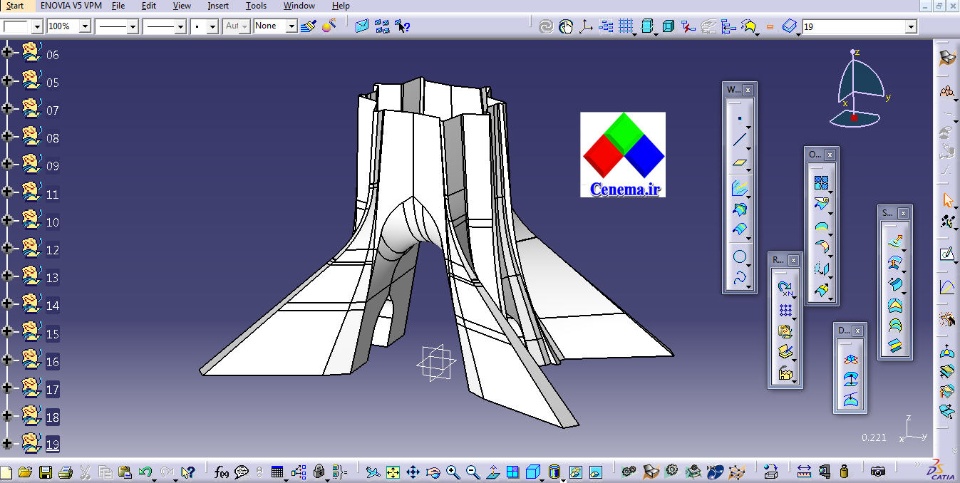This screenshot has width=960, height=483.
Task: Select the Blend tool at bottom of Surfaces toolbar
Action: click(894, 346)
